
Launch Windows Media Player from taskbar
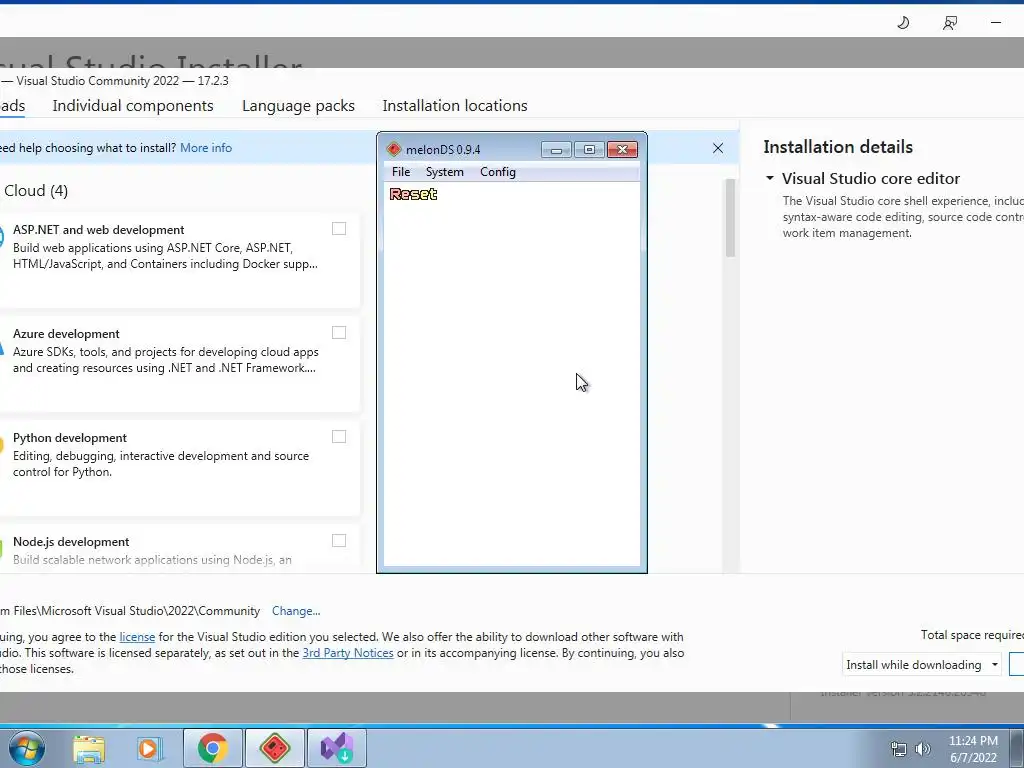click(x=150, y=748)
